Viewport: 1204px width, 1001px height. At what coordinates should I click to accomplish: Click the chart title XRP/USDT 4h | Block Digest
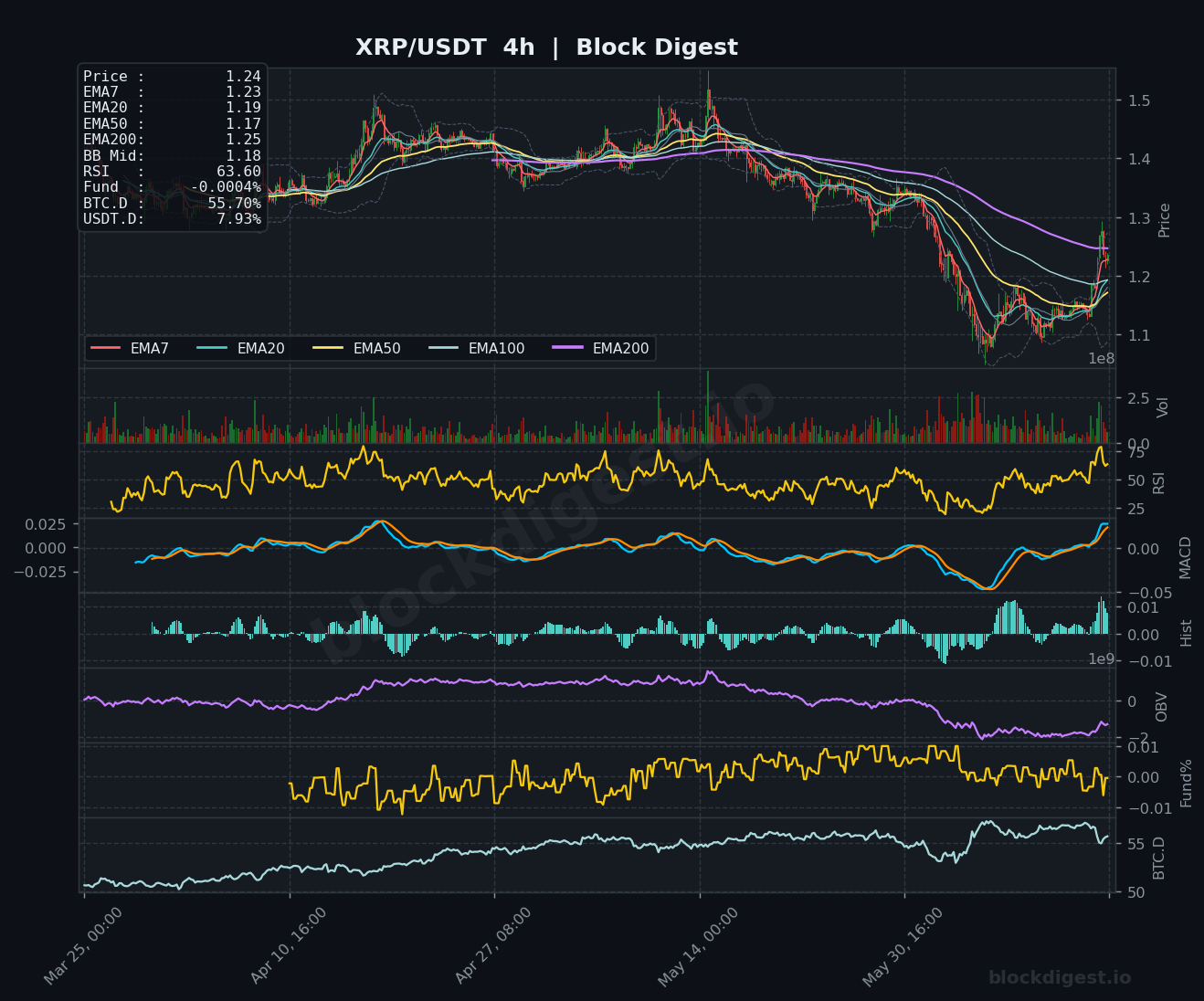coord(546,47)
